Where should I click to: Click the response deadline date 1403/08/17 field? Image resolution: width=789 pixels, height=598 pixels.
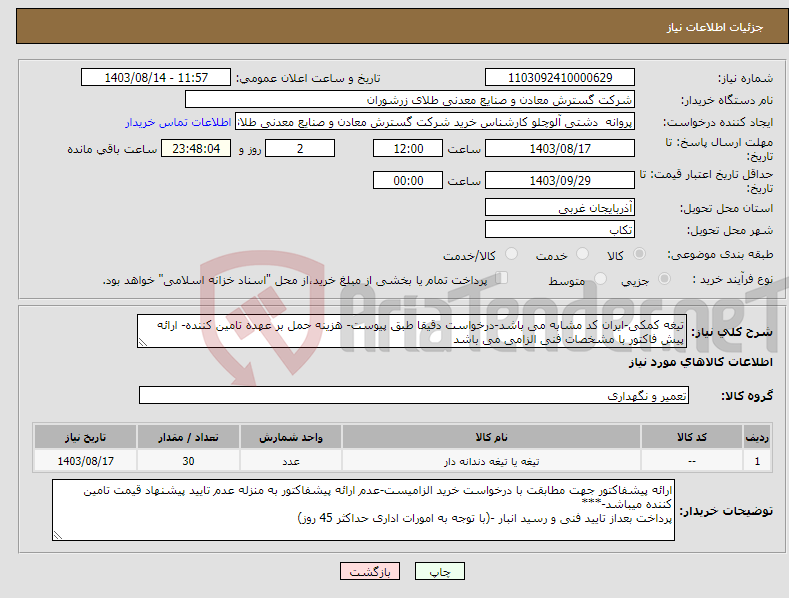[560, 148]
